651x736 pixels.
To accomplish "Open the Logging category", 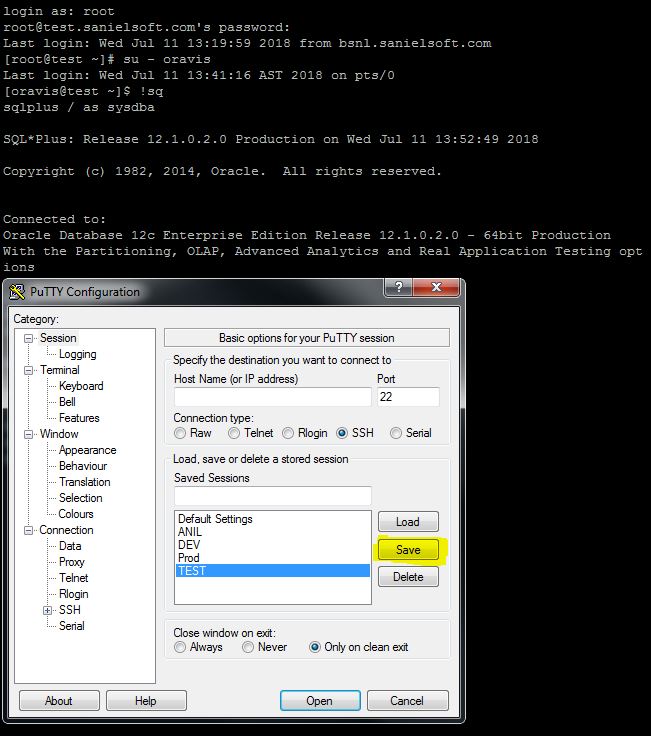I will 77,354.
